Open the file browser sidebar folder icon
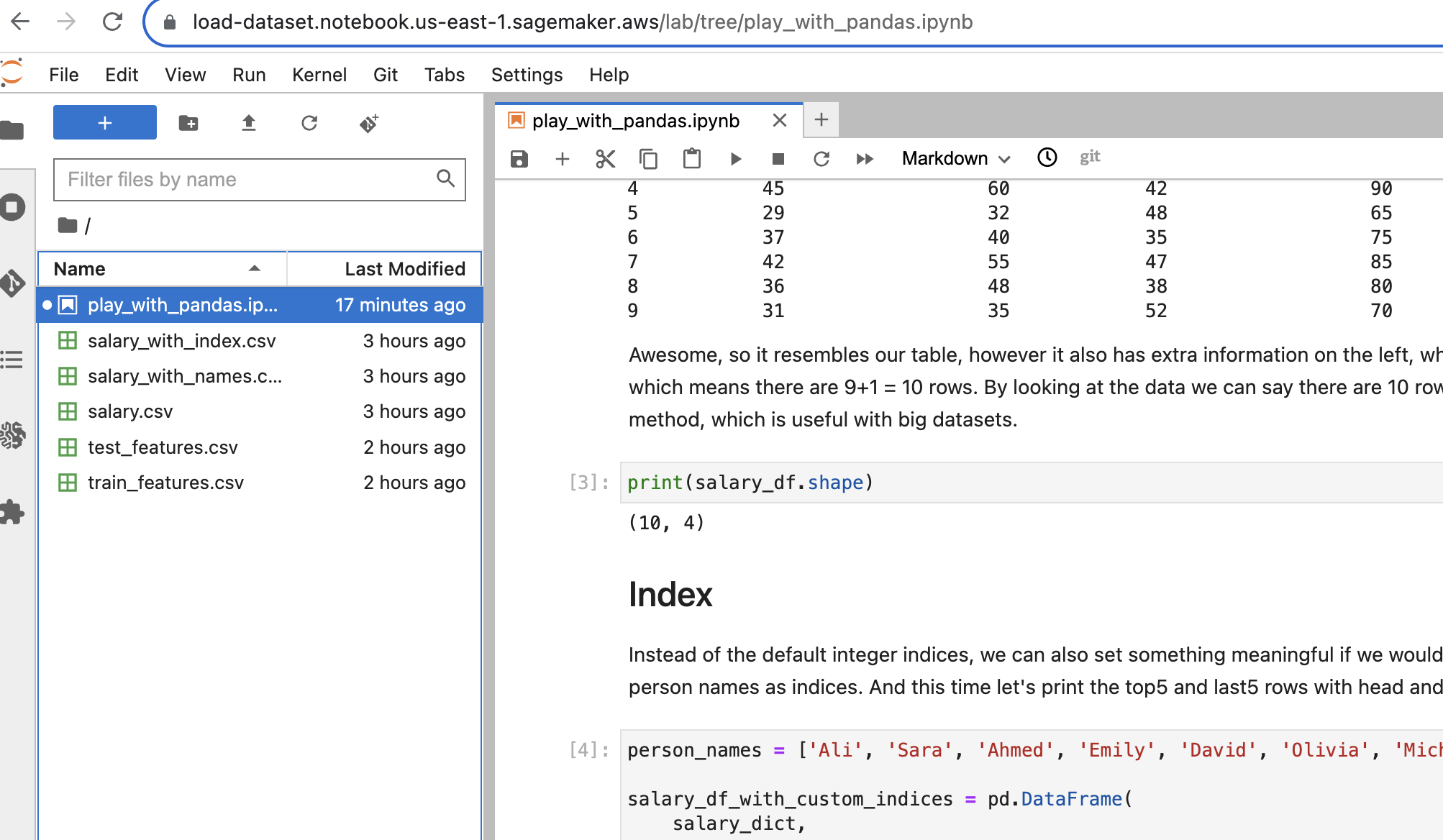The height and width of the screenshot is (840, 1443). 12,131
